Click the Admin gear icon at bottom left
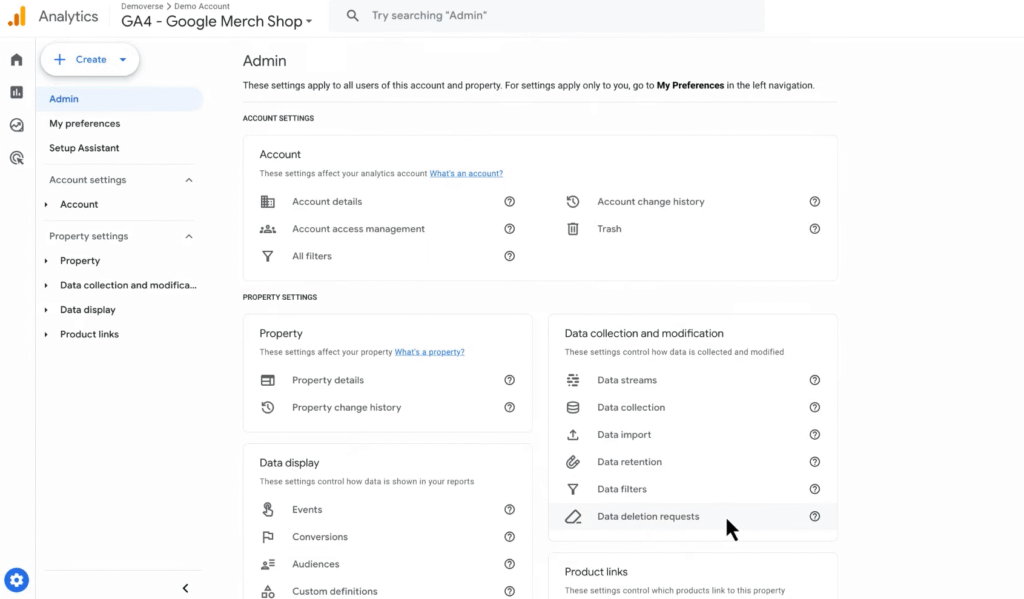Screen dimensions: 1024x599 tap(16, 580)
